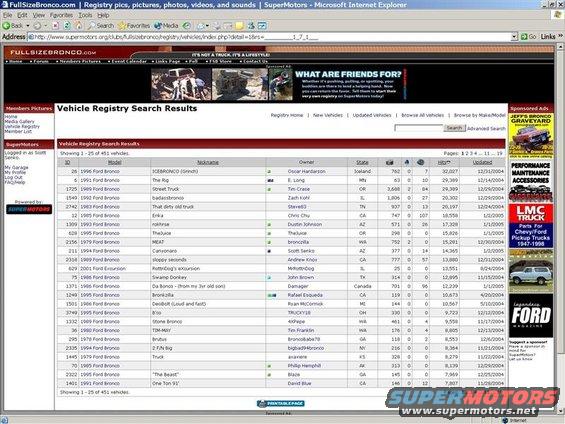Open the Media toolbar button
Viewport: 565px width, 424px height.
[166, 26]
